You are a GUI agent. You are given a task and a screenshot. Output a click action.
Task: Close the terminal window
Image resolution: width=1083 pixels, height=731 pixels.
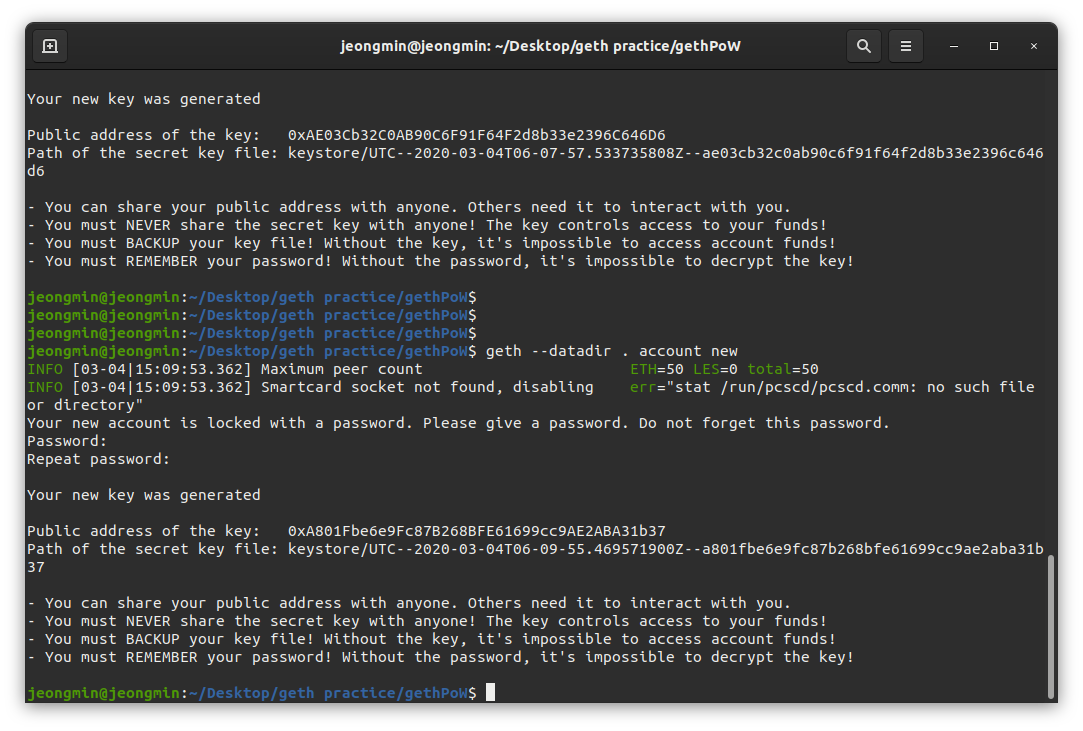(1034, 46)
